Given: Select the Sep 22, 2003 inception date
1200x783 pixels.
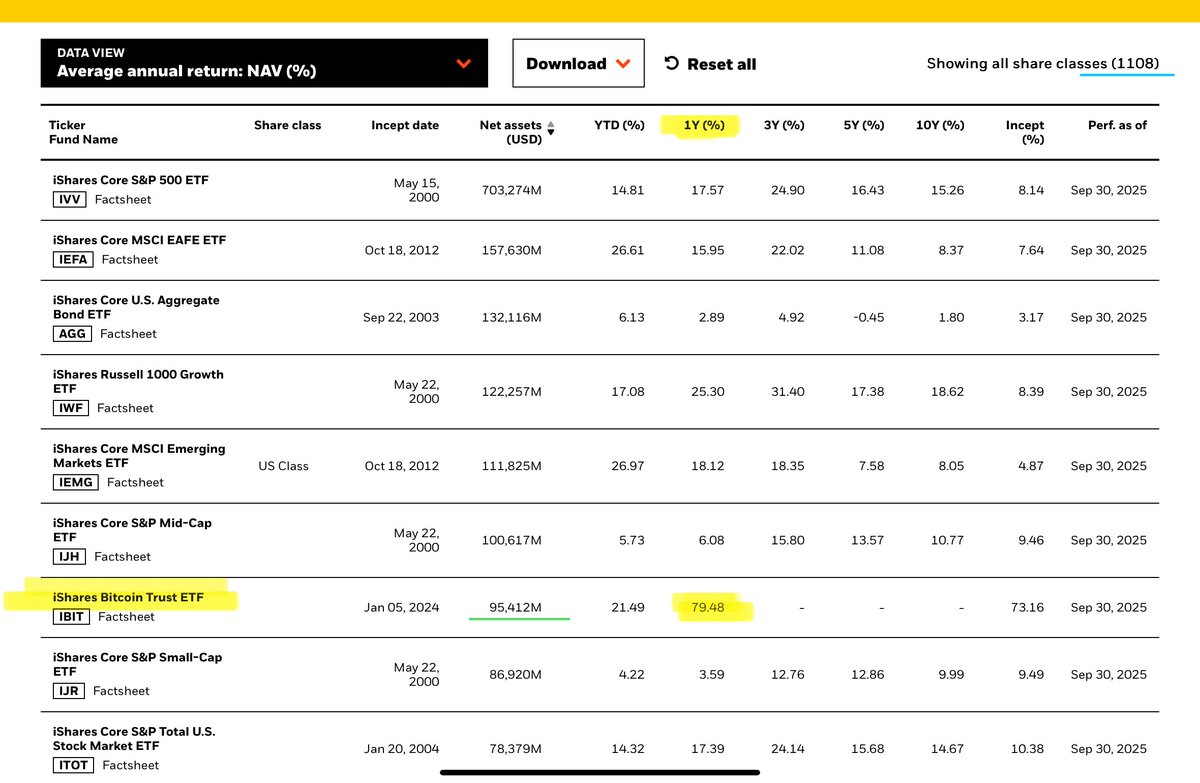Looking at the screenshot, I should [401, 317].
